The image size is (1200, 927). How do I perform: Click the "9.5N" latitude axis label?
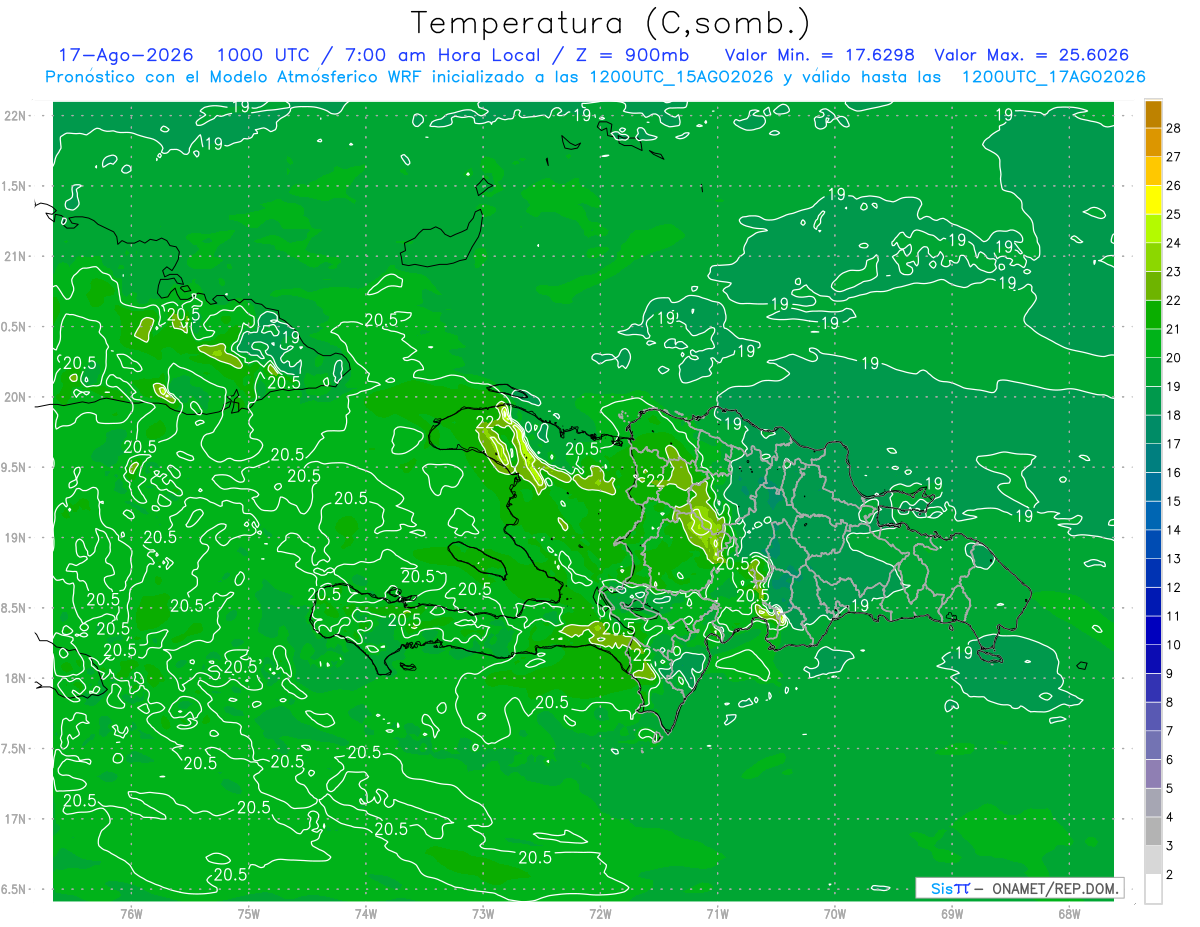(x=15, y=467)
